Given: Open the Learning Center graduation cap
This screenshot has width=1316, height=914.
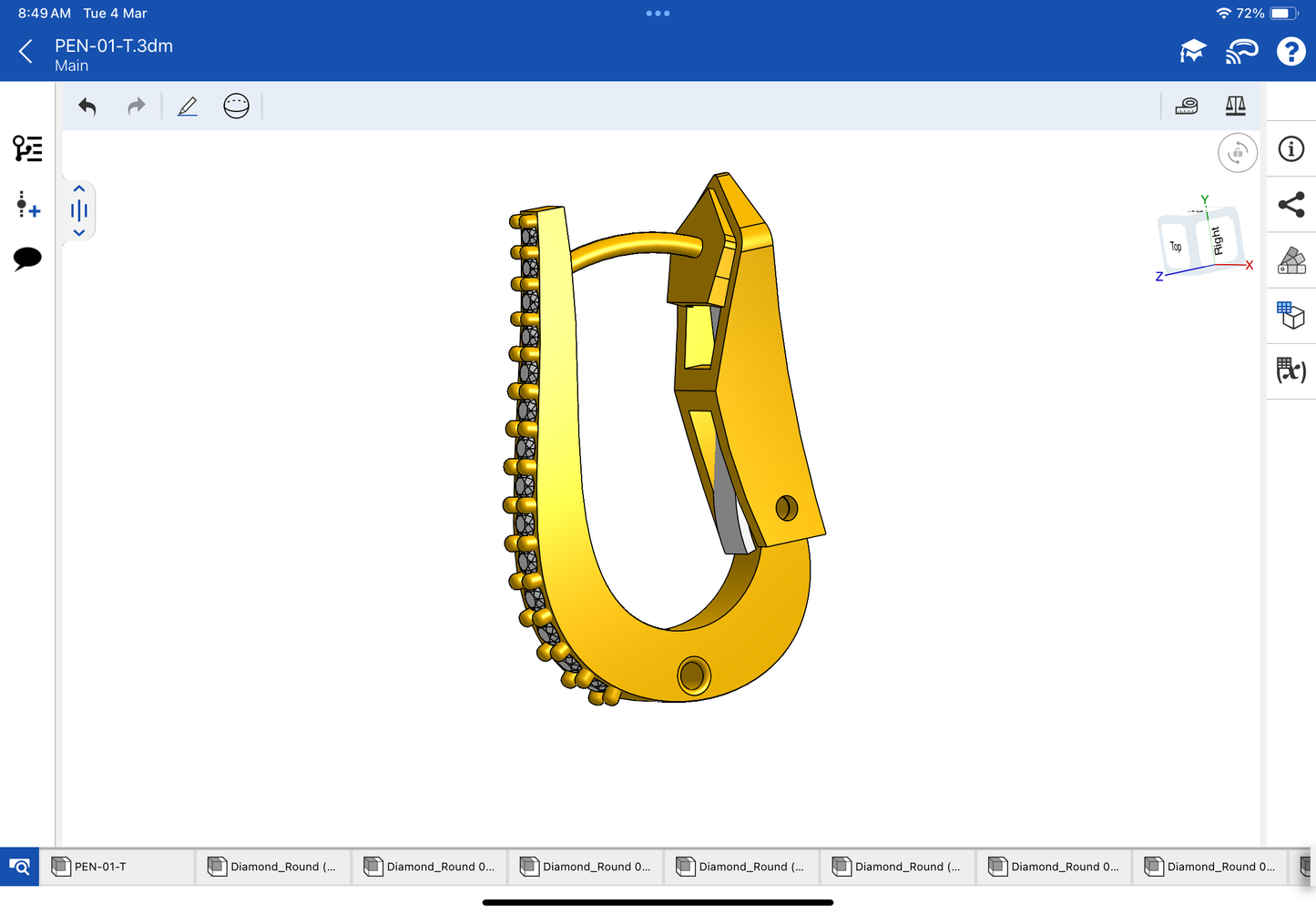Looking at the screenshot, I should click(1192, 52).
